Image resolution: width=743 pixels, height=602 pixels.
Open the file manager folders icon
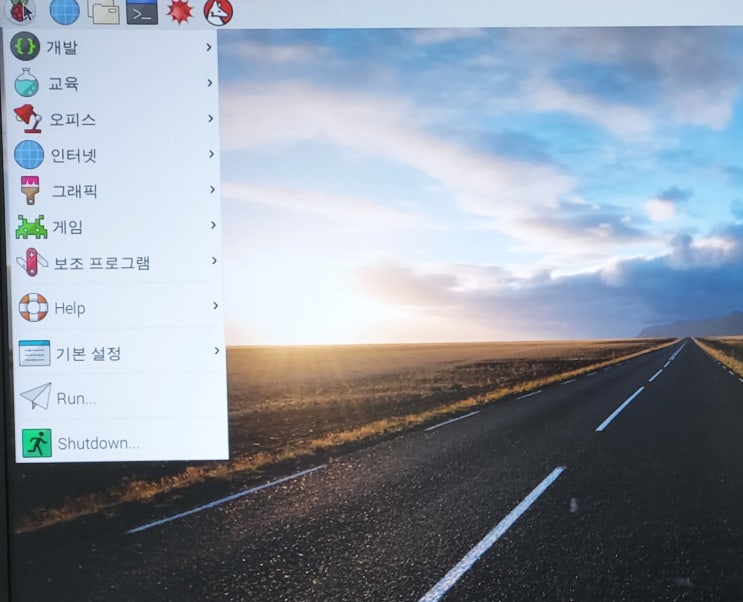point(104,11)
